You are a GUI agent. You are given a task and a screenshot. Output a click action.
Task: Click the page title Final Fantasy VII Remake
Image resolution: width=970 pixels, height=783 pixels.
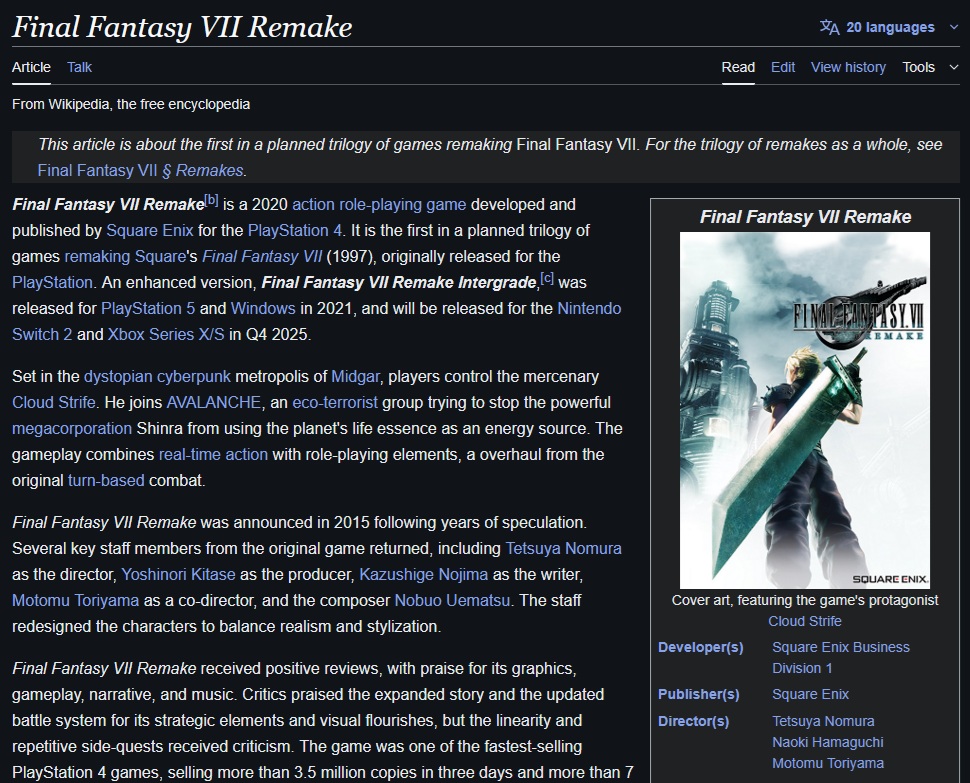(x=182, y=27)
